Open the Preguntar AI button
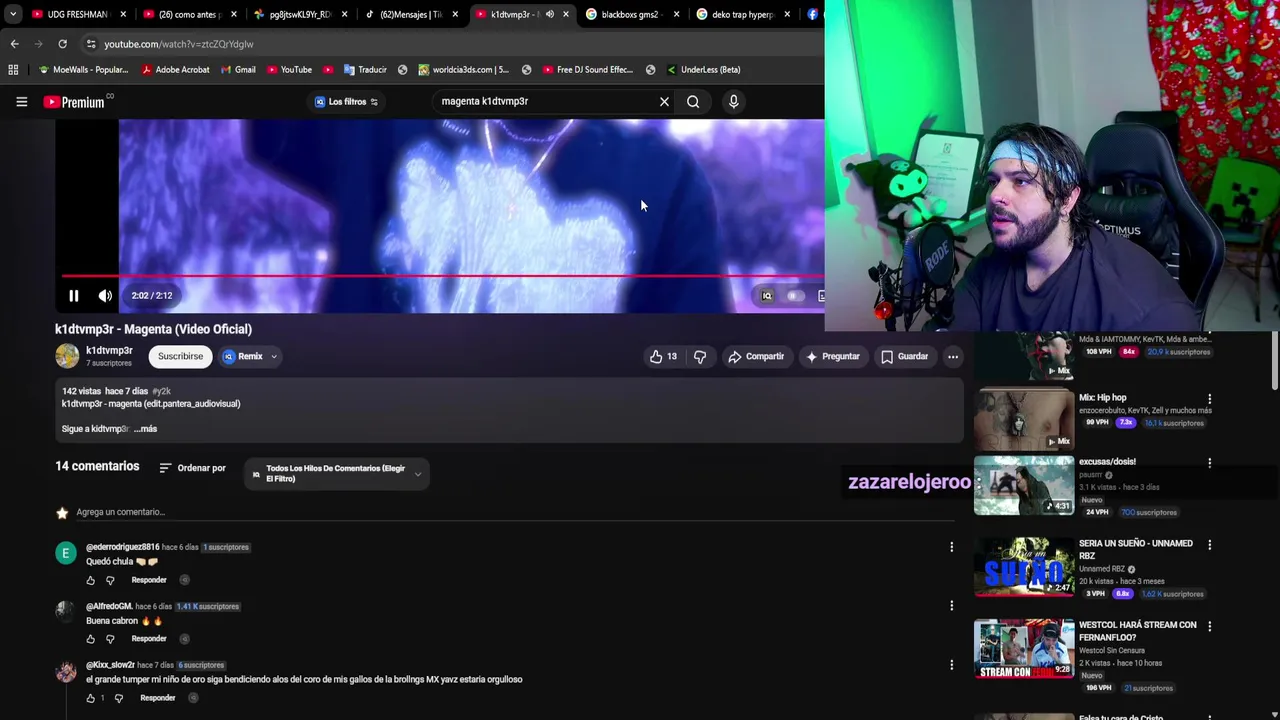The width and height of the screenshot is (1280, 720). [833, 356]
